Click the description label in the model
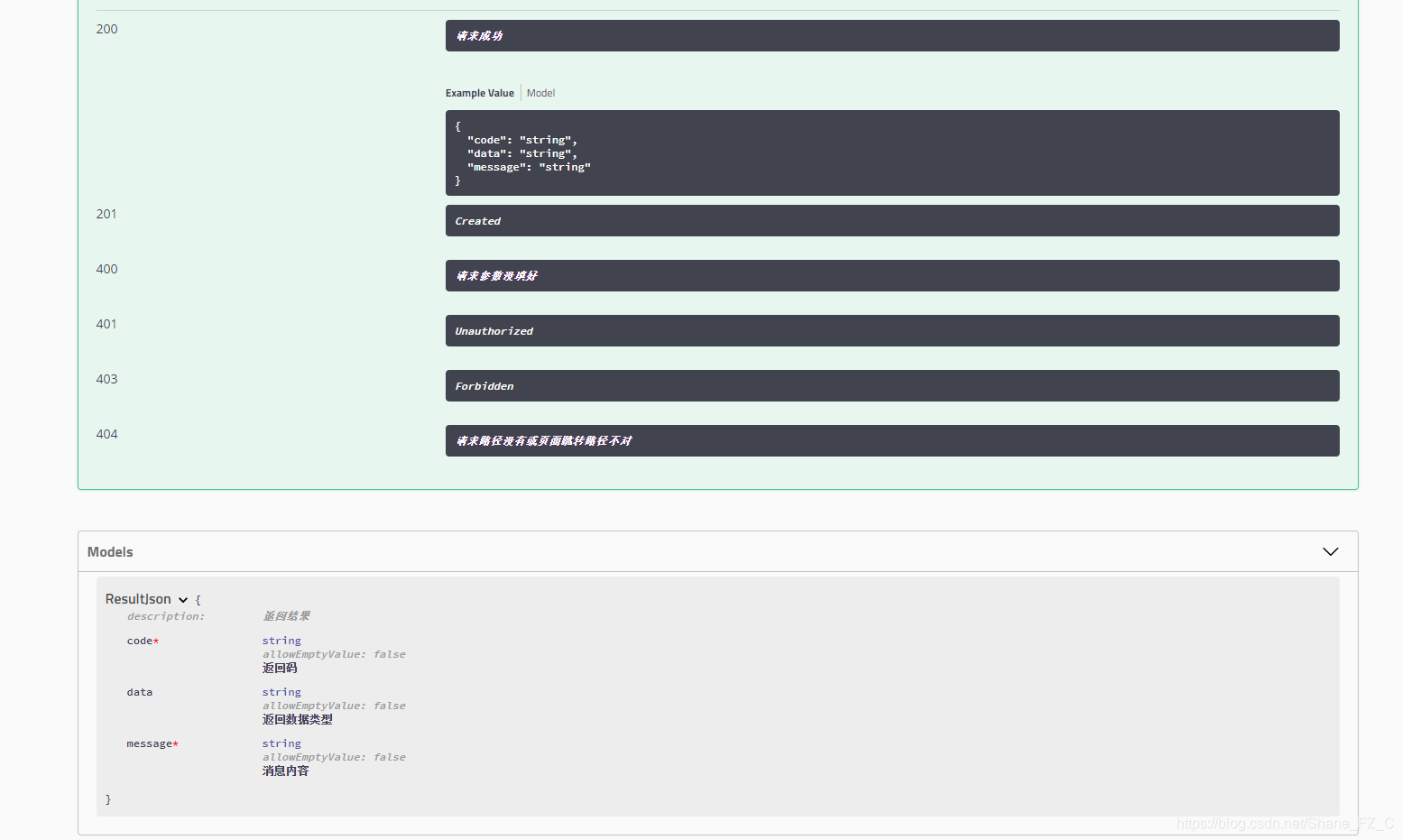 166,616
